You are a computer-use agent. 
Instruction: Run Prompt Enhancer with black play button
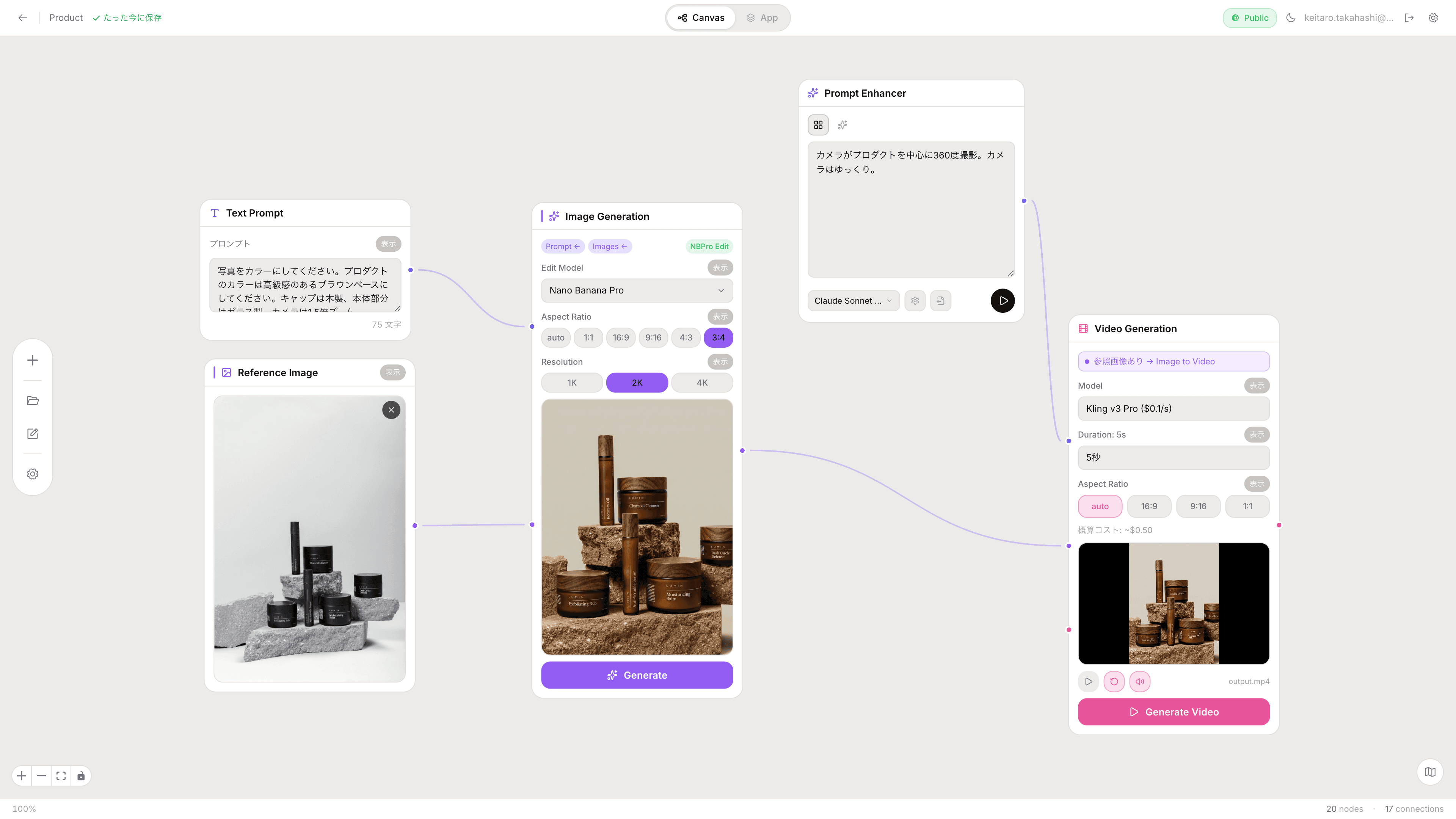tap(1002, 301)
